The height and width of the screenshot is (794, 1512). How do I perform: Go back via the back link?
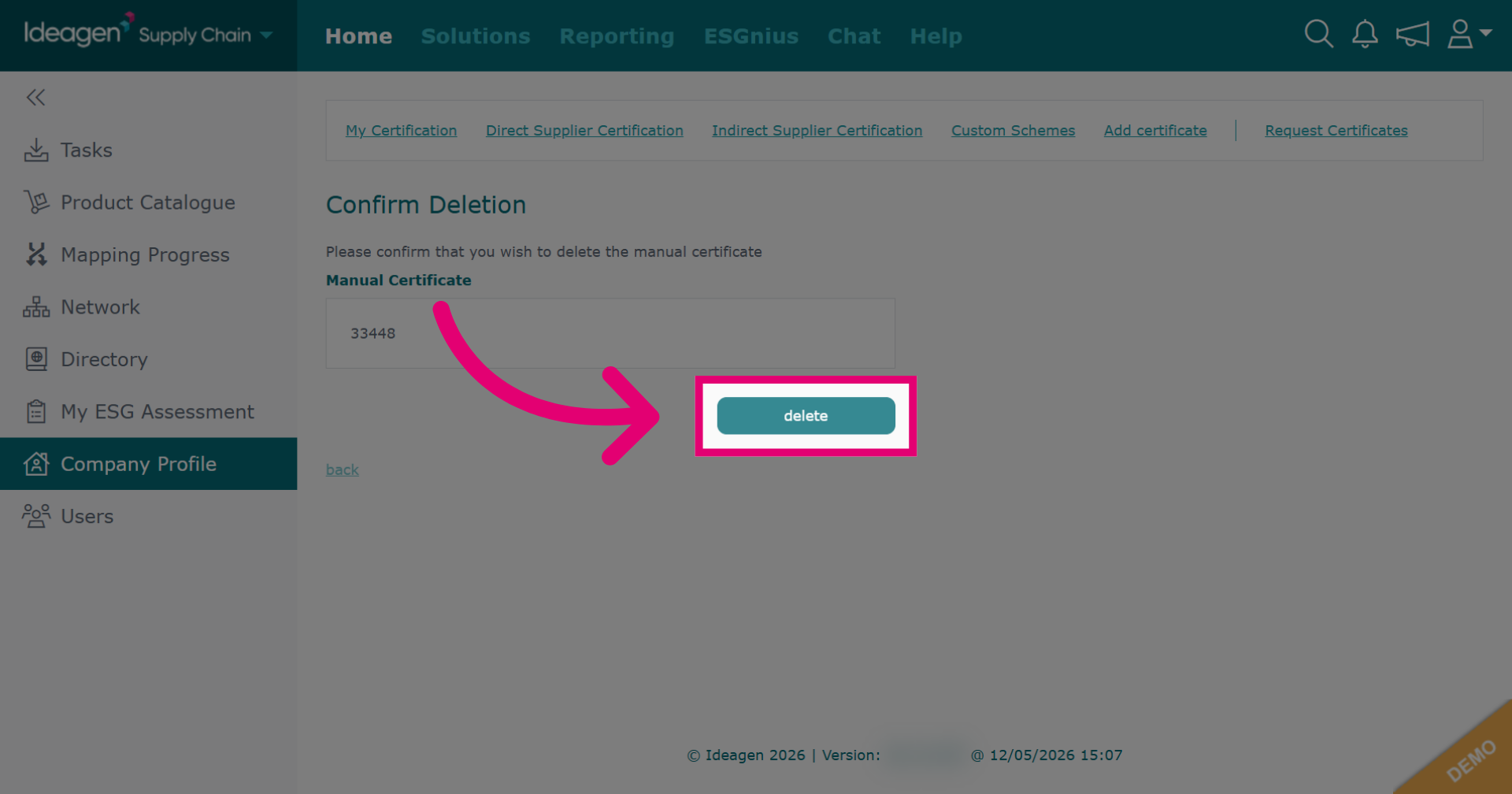[x=343, y=469]
